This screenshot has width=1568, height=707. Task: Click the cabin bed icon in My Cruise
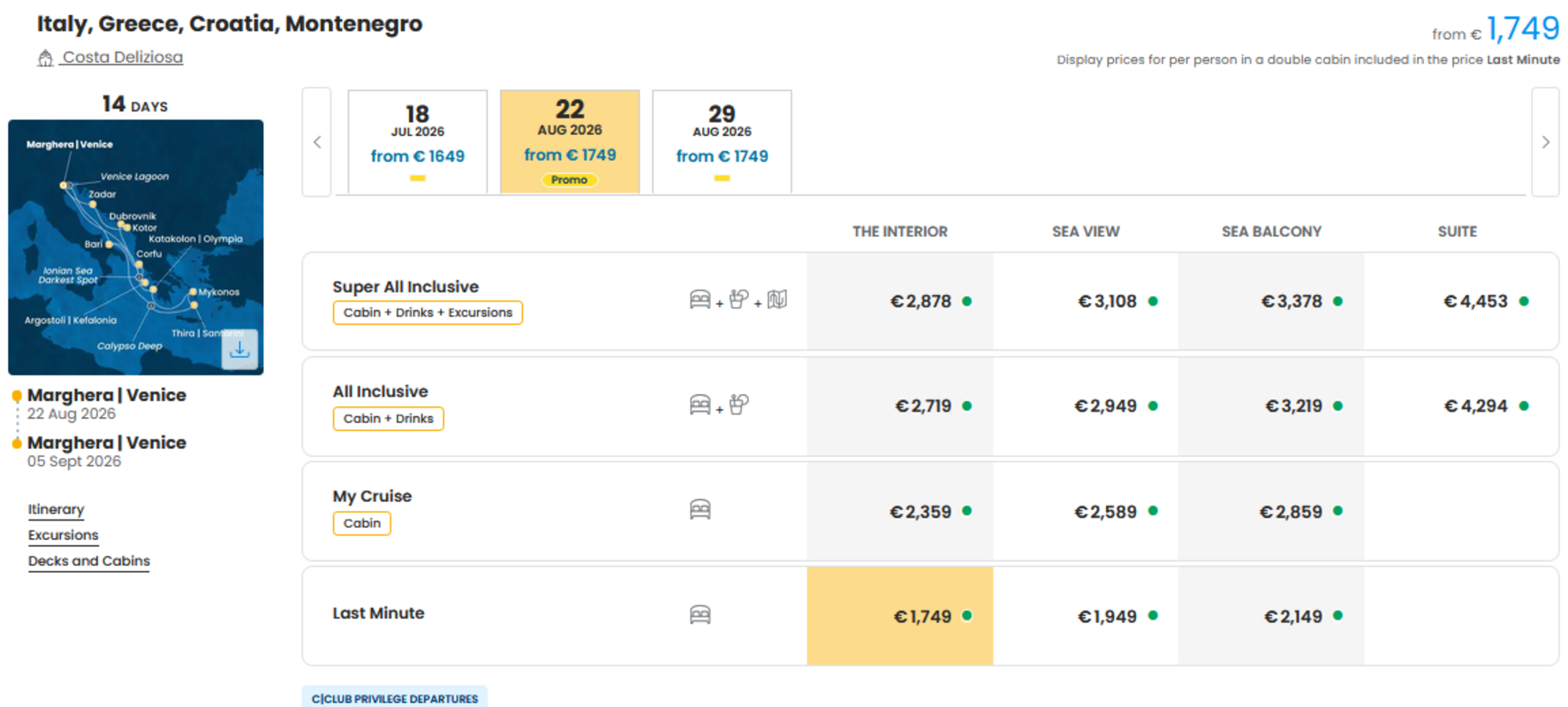pos(700,510)
